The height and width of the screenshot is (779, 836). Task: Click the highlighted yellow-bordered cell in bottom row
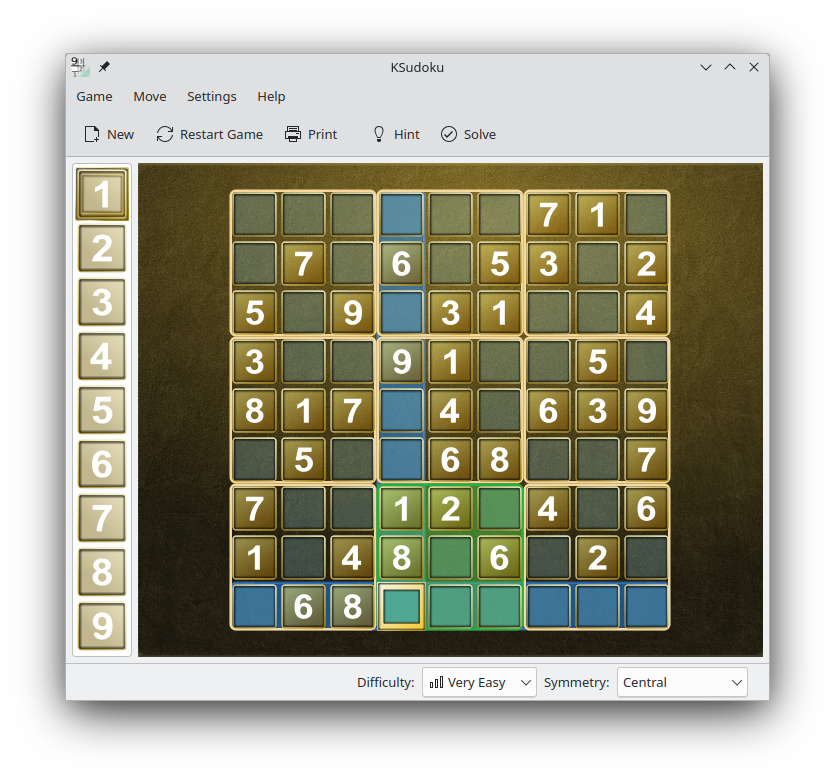tap(402, 606)
